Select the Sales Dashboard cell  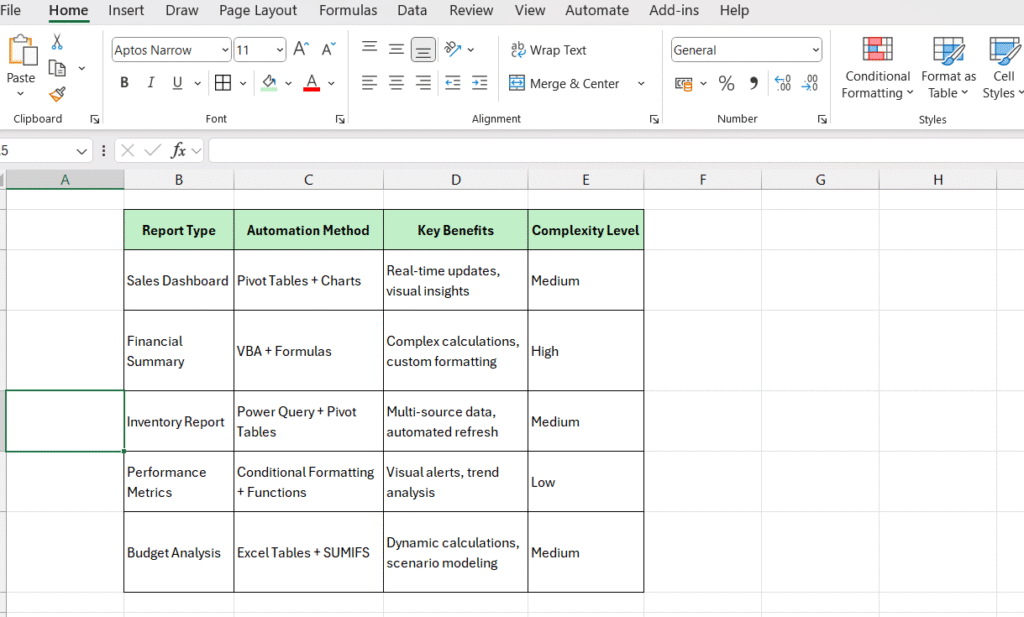click(178, 280)
